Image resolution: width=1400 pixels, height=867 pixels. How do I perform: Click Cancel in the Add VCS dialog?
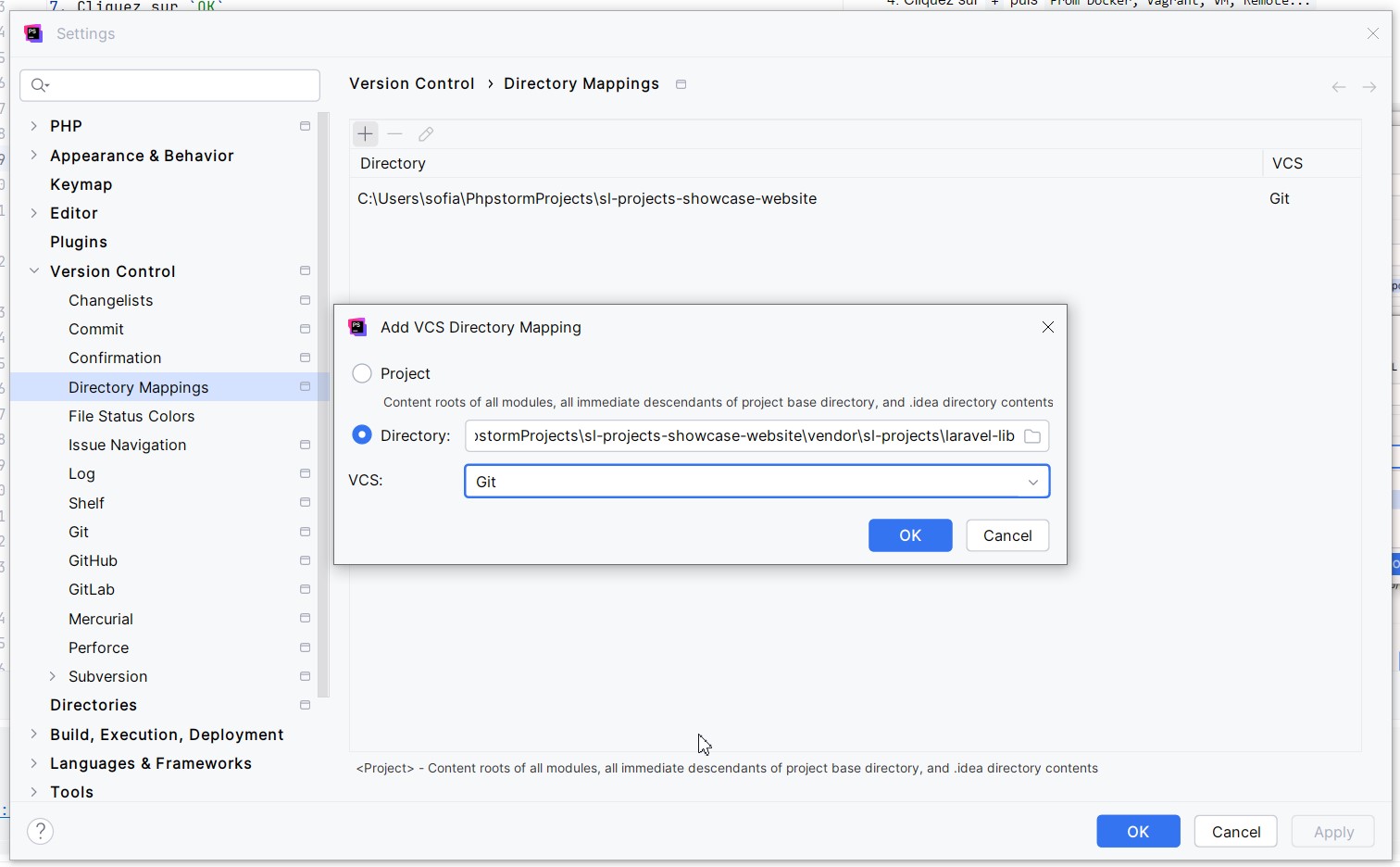pyautogui.click(x=1007, y=535)
